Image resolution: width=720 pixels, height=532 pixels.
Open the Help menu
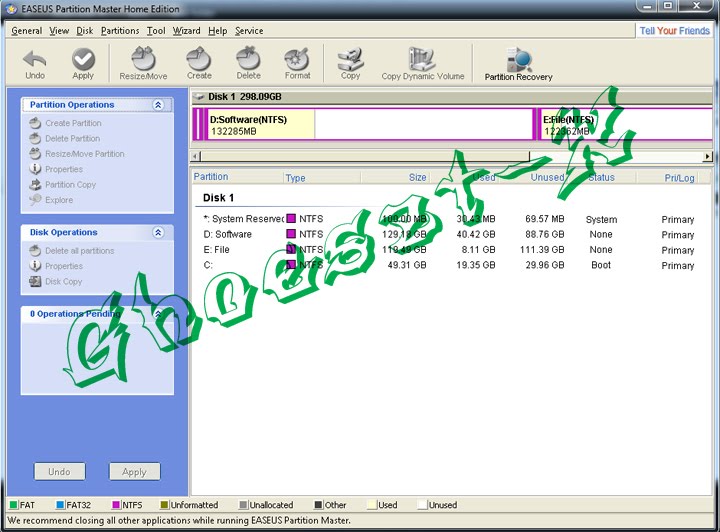tap(218, 31)
